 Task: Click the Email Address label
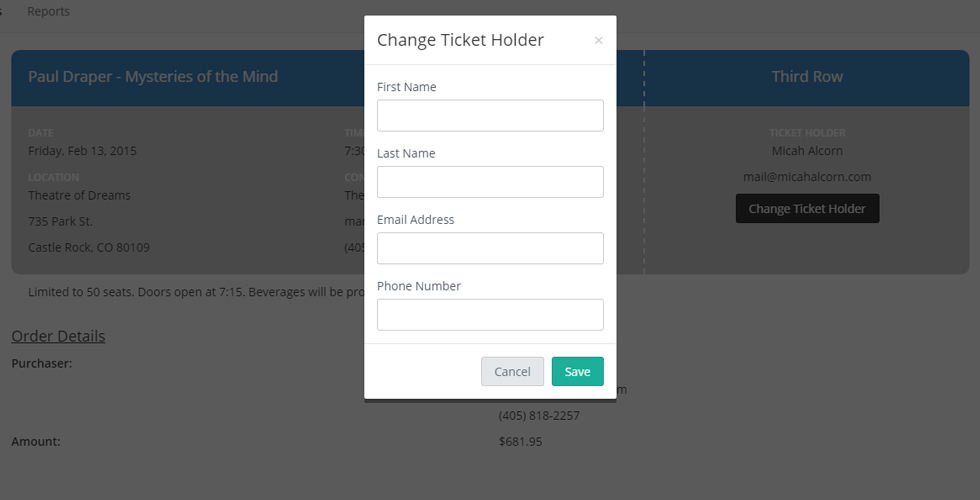[416, 219]
